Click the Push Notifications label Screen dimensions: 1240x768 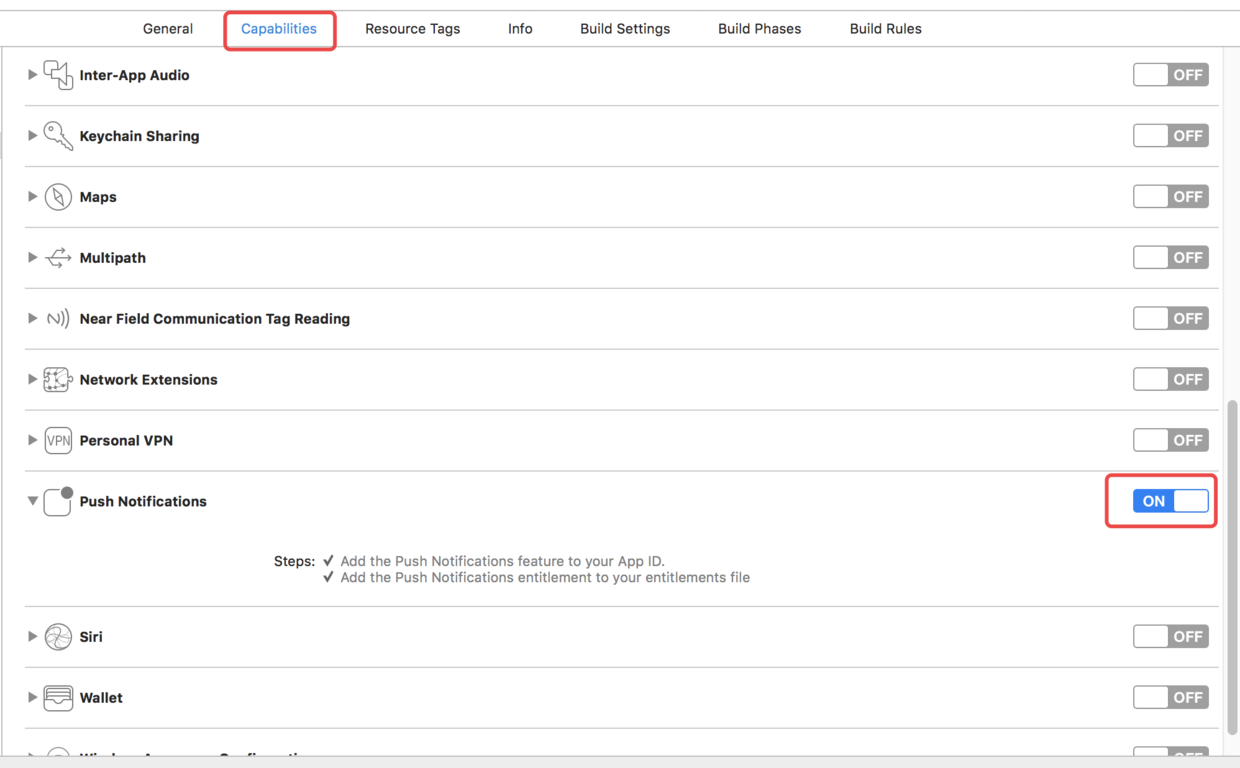[143, 502]
